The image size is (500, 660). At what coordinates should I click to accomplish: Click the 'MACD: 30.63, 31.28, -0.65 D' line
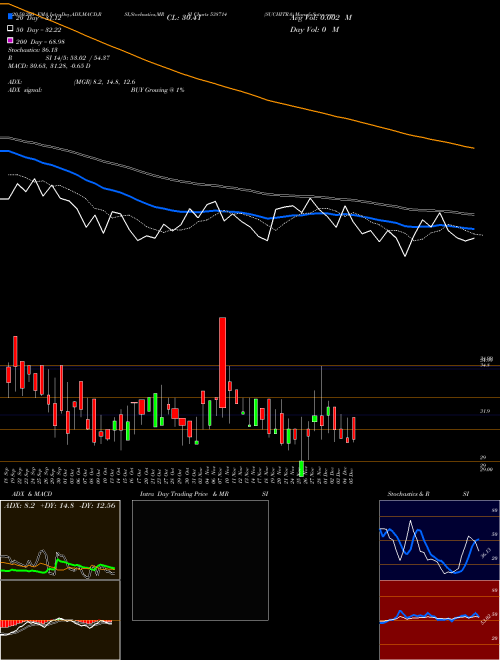[x=49, y=66]
